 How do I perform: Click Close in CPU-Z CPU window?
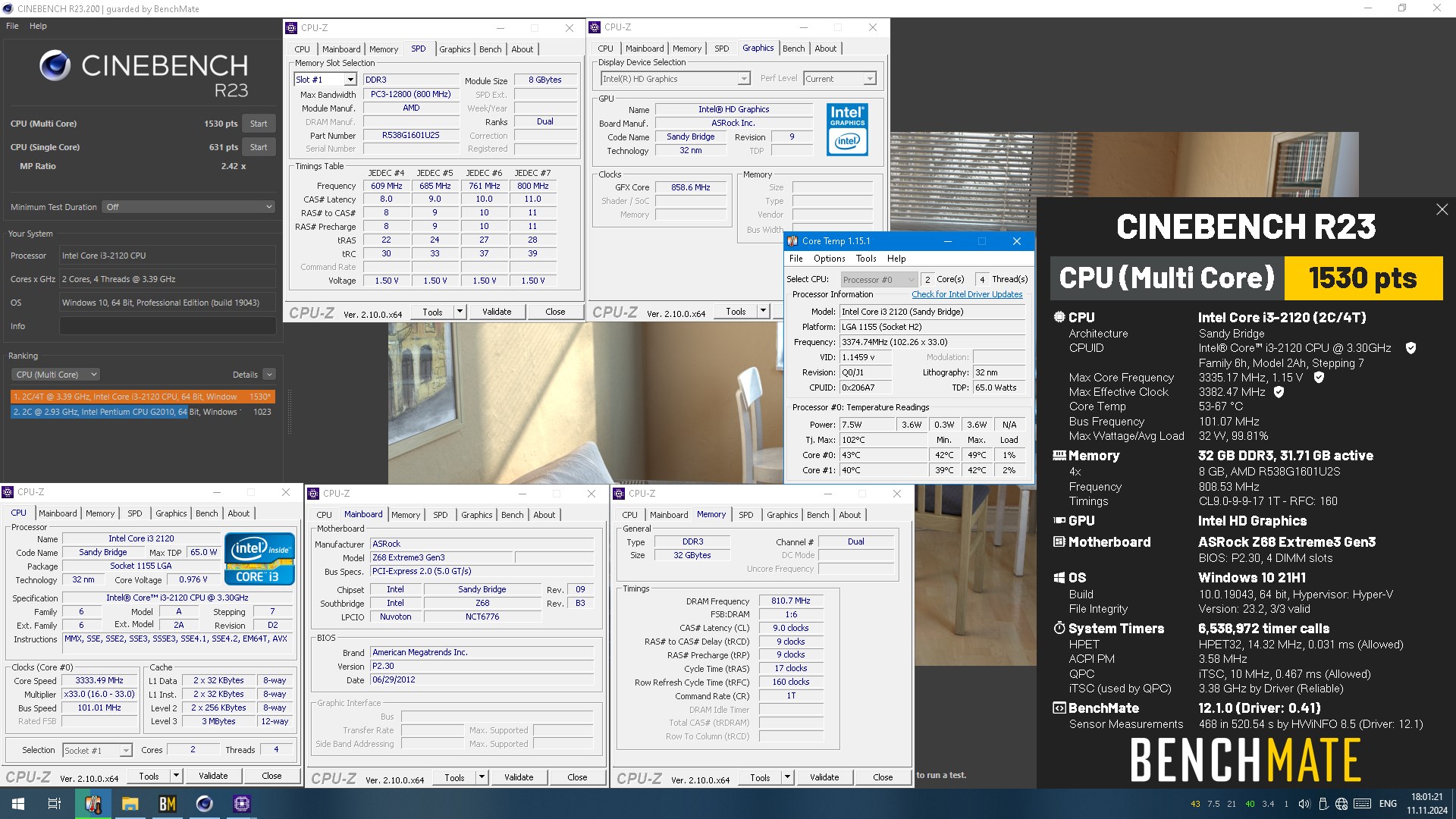pos(271,776)
